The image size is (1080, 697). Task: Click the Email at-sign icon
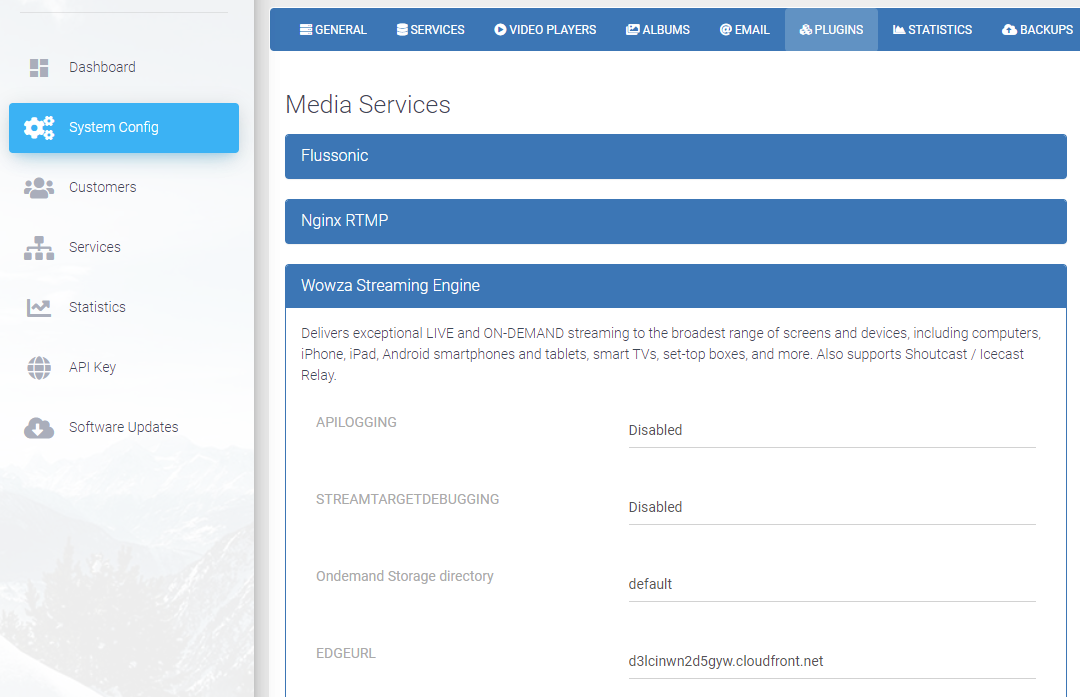pyautogui.click(x=725, y=30)
